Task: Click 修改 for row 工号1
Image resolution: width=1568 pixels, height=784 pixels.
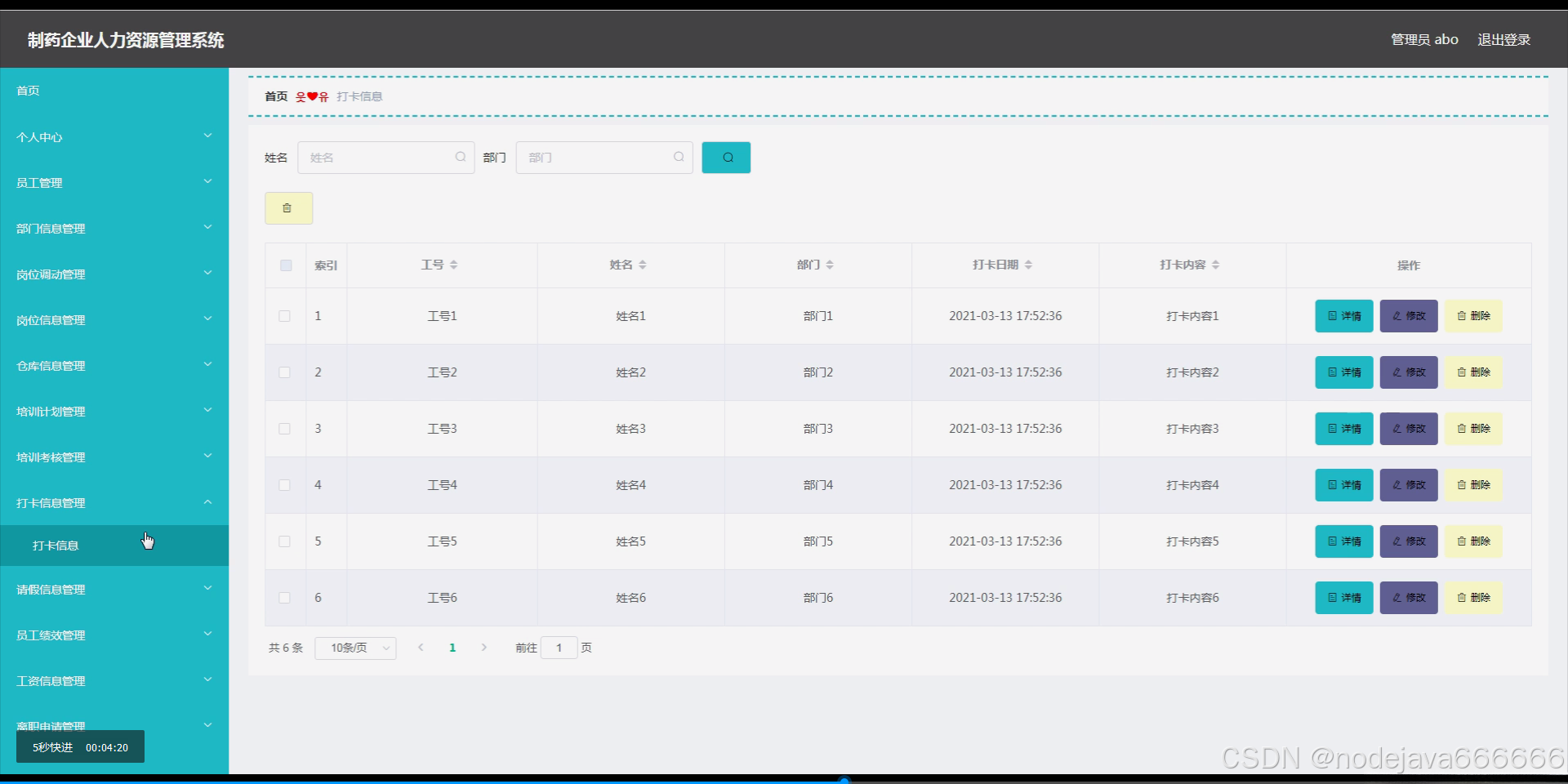Action: click(x=1409, y=316)
